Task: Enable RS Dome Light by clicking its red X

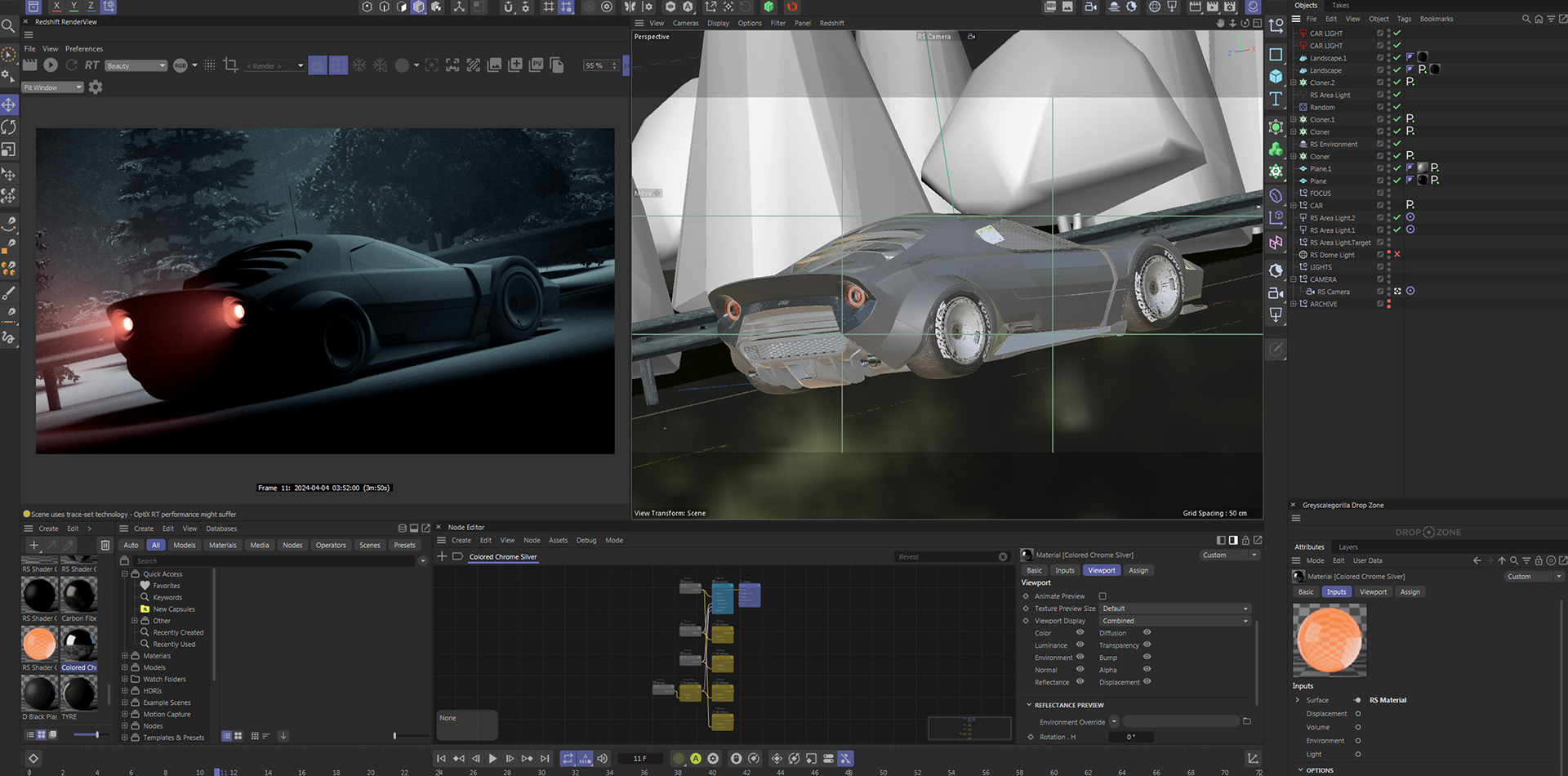Action: pyautogui.click(x=1396, y=254)
